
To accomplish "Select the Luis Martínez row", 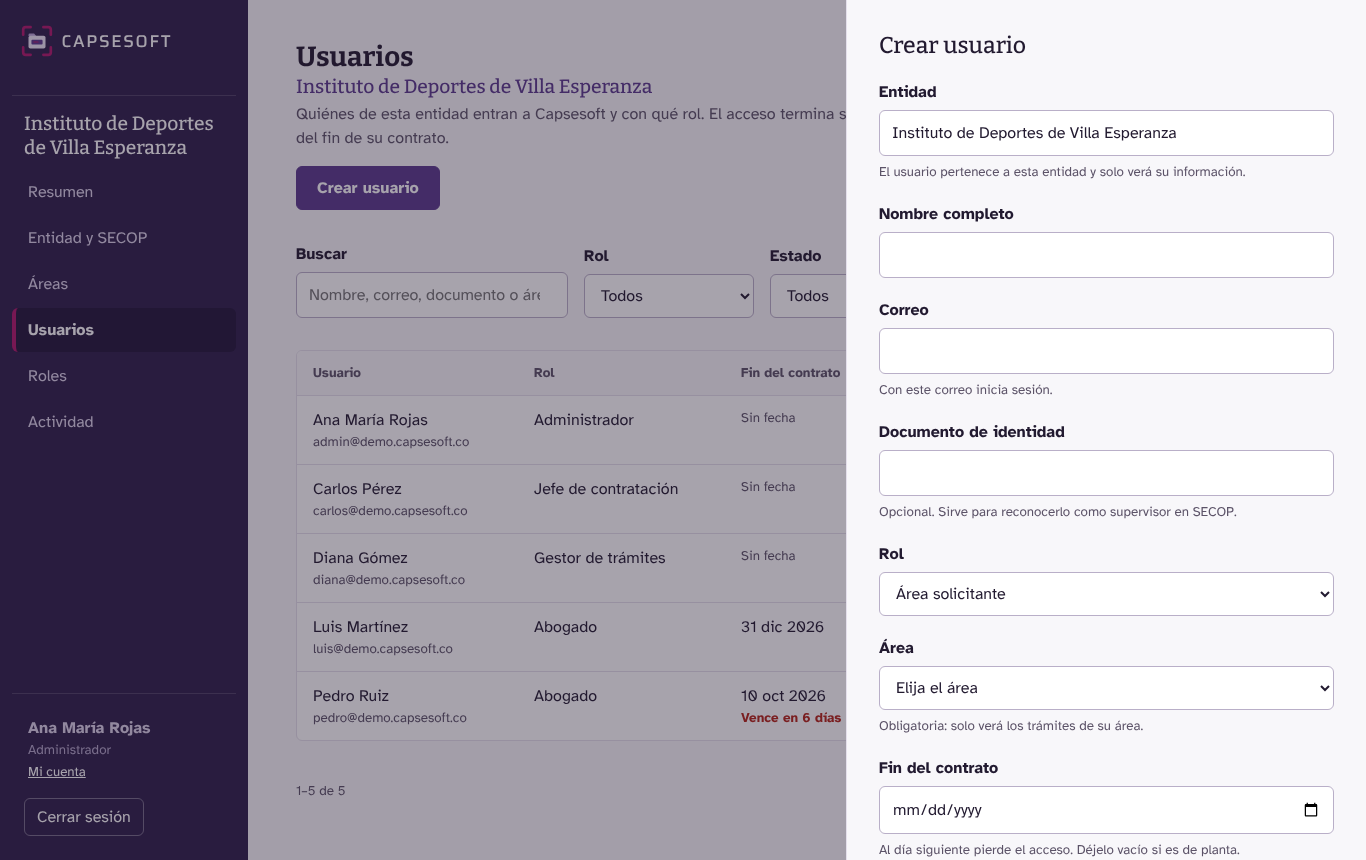I will click(x=571, y=637).
